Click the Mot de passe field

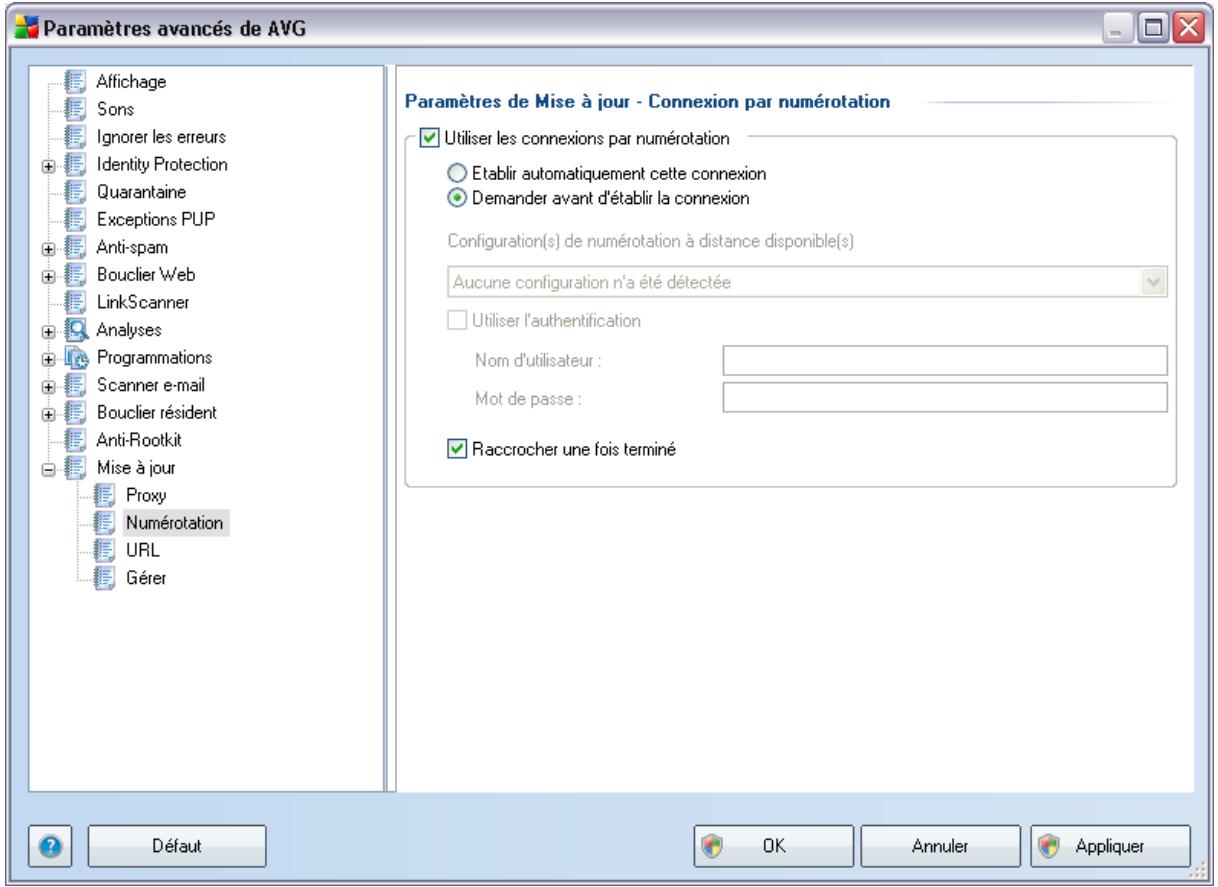[946, 399]
